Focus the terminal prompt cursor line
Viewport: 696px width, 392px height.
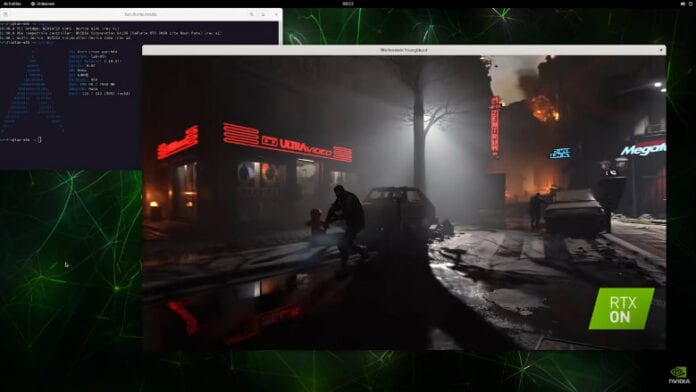(21, 139)
